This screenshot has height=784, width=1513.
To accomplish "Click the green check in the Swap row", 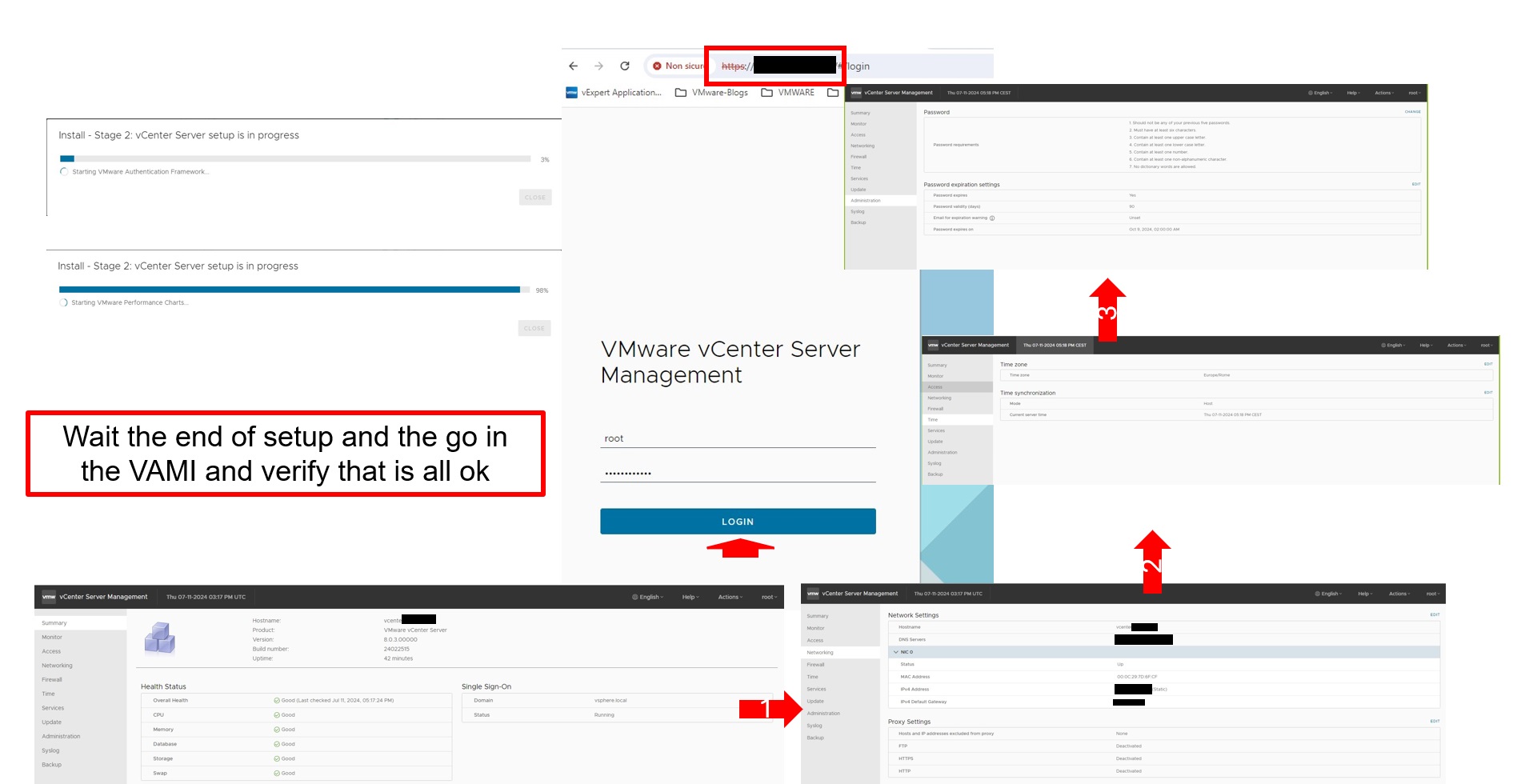I will click(277, 773).
